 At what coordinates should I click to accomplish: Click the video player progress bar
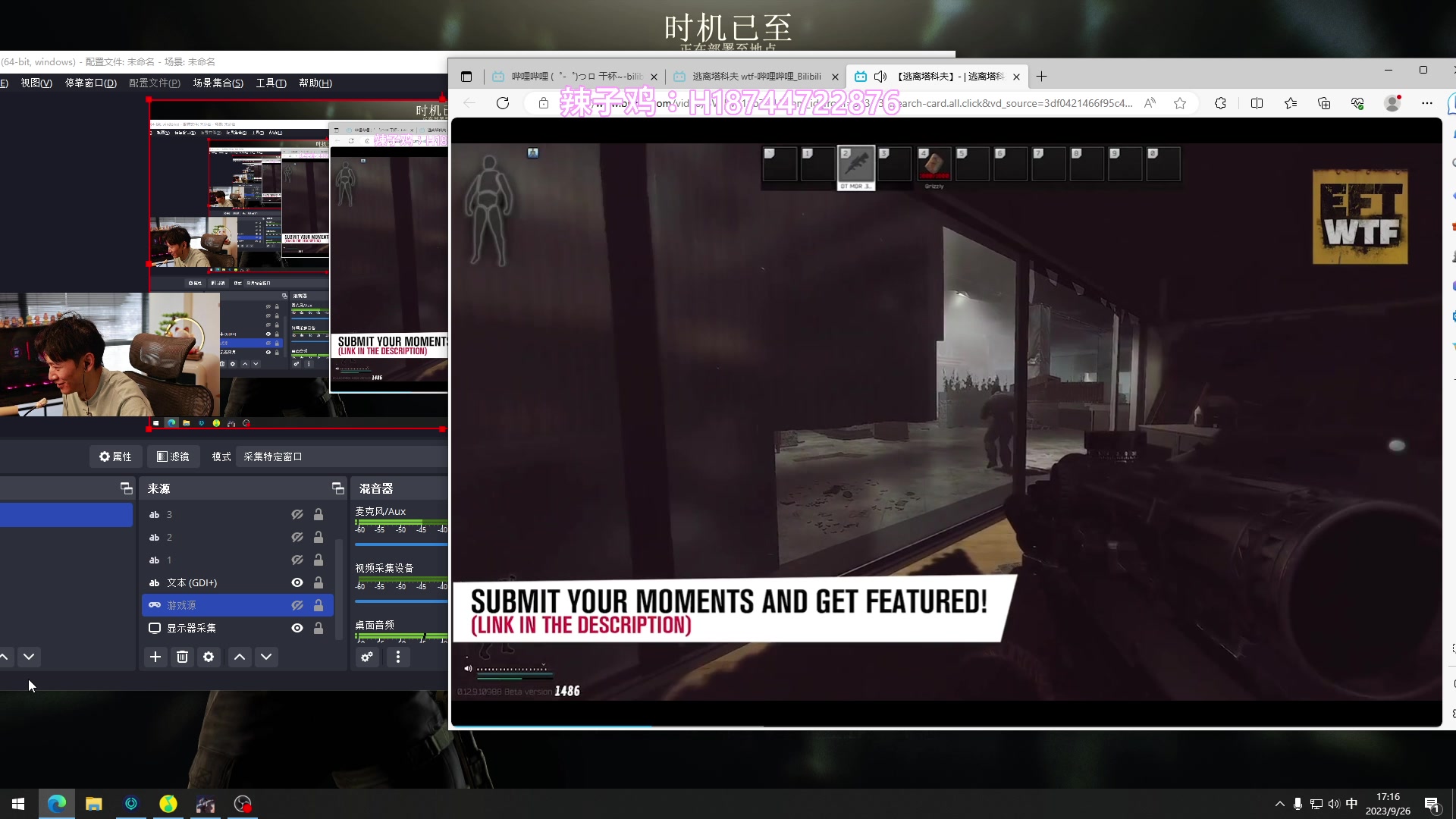(x=946, y=726)
